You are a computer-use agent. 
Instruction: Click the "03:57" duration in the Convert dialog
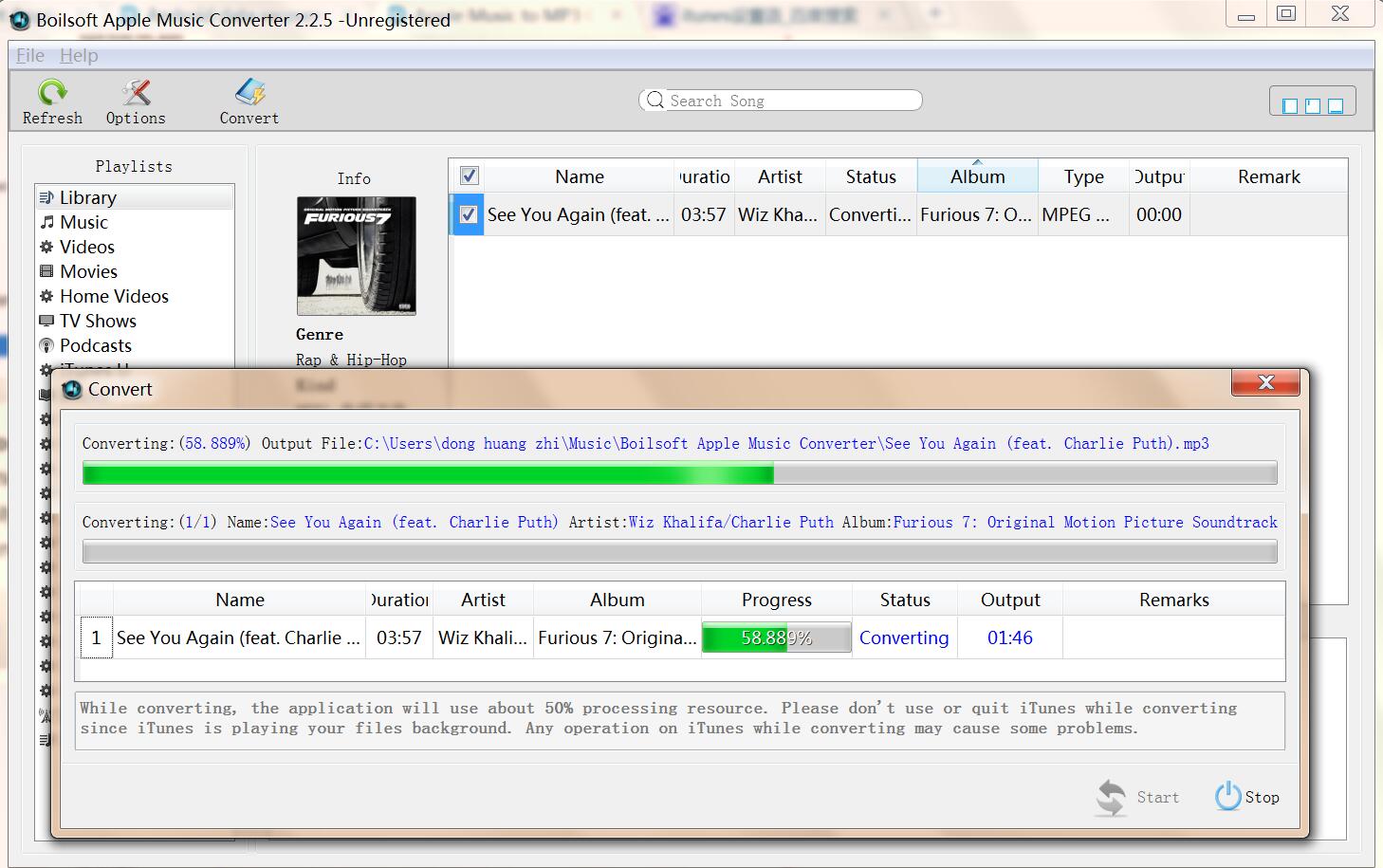tap(399, 637)
